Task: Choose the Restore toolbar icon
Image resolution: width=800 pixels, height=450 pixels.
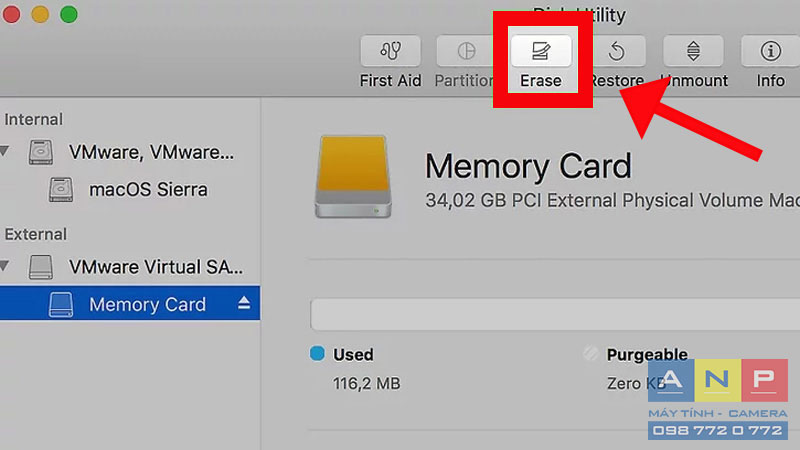Action: tap(617, 51)
